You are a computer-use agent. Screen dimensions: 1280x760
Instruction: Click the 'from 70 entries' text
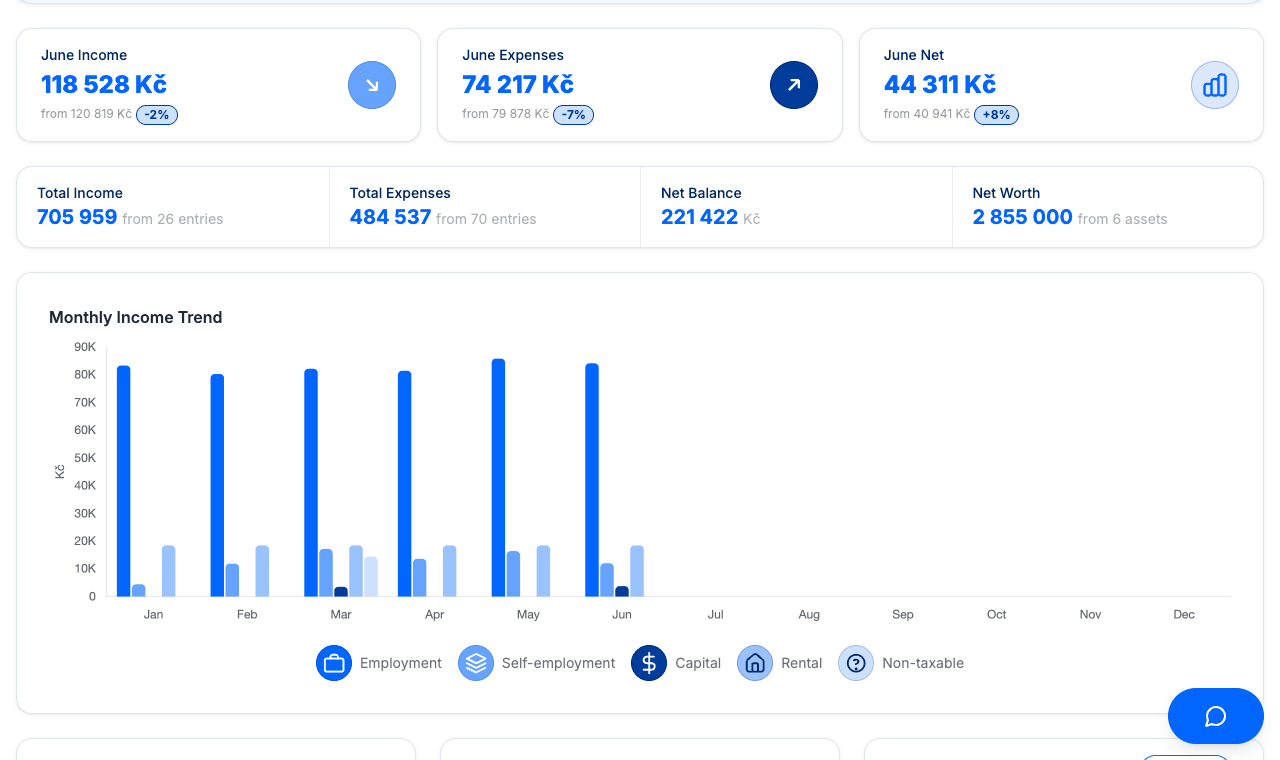(486, 219)
